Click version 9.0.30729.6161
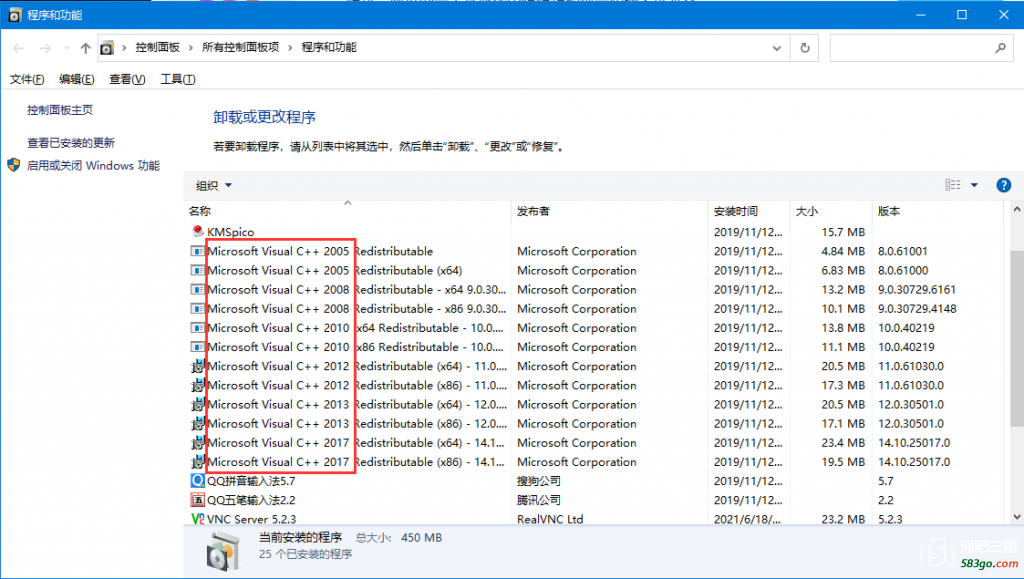This screenshot has height=579, width=1024. (x=917, y=289)
